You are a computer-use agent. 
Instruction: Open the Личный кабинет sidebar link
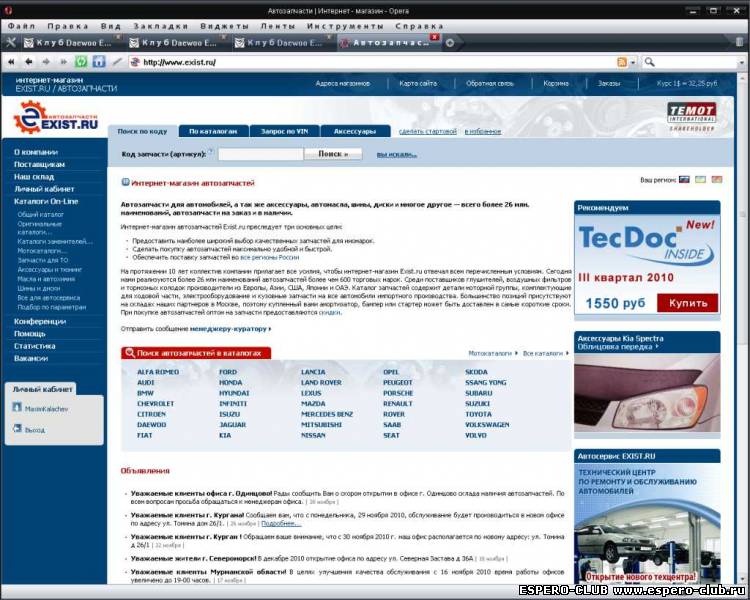pyautogui.click(x=44, y=189)
